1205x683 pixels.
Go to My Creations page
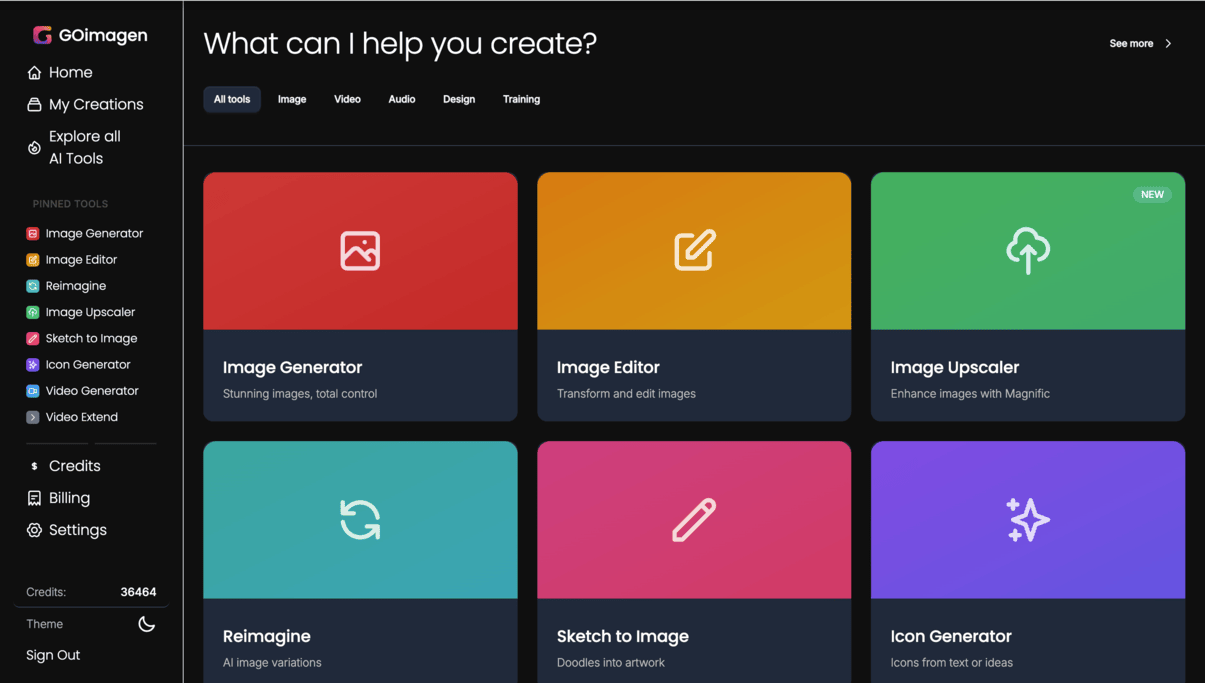point(95,104)
